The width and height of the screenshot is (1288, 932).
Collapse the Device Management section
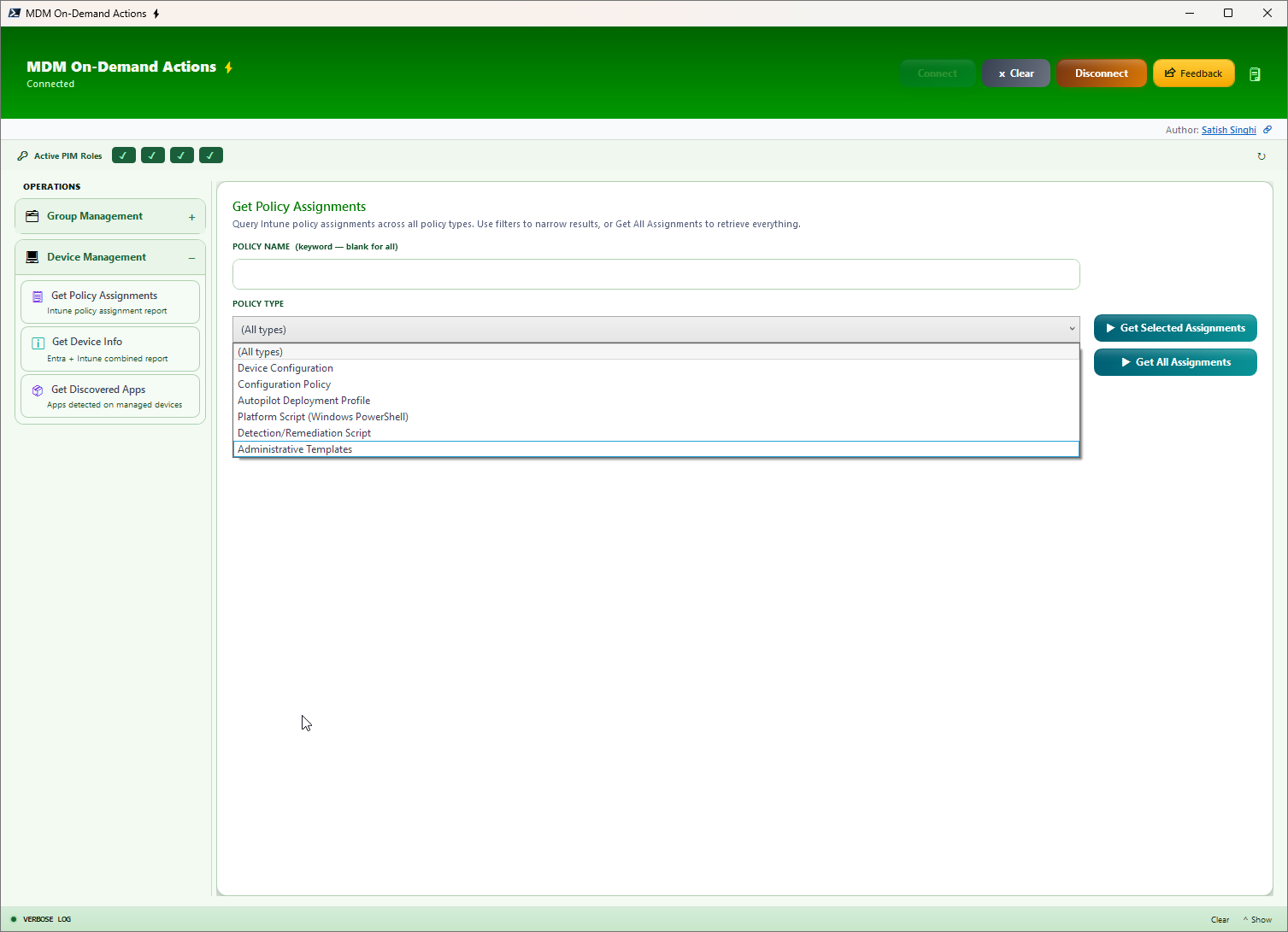coord(192,256)
